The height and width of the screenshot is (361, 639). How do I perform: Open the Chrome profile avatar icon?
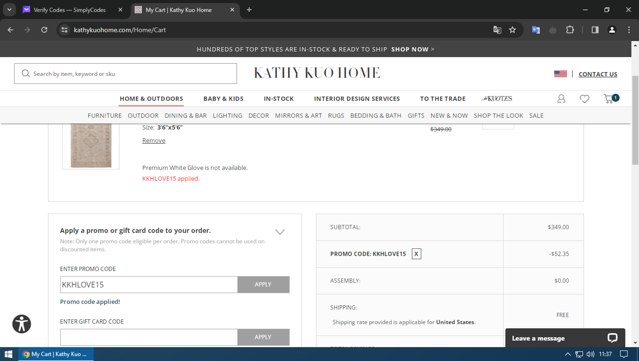612,30
